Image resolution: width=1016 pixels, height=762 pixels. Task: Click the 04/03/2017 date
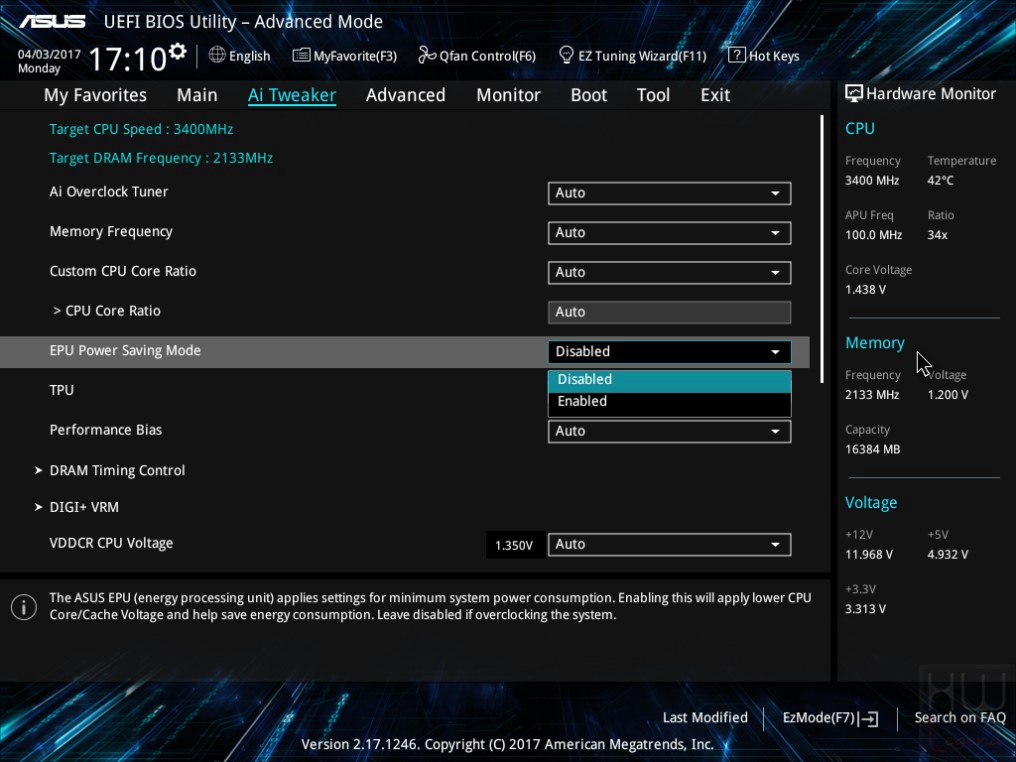[x=49, y=54]
